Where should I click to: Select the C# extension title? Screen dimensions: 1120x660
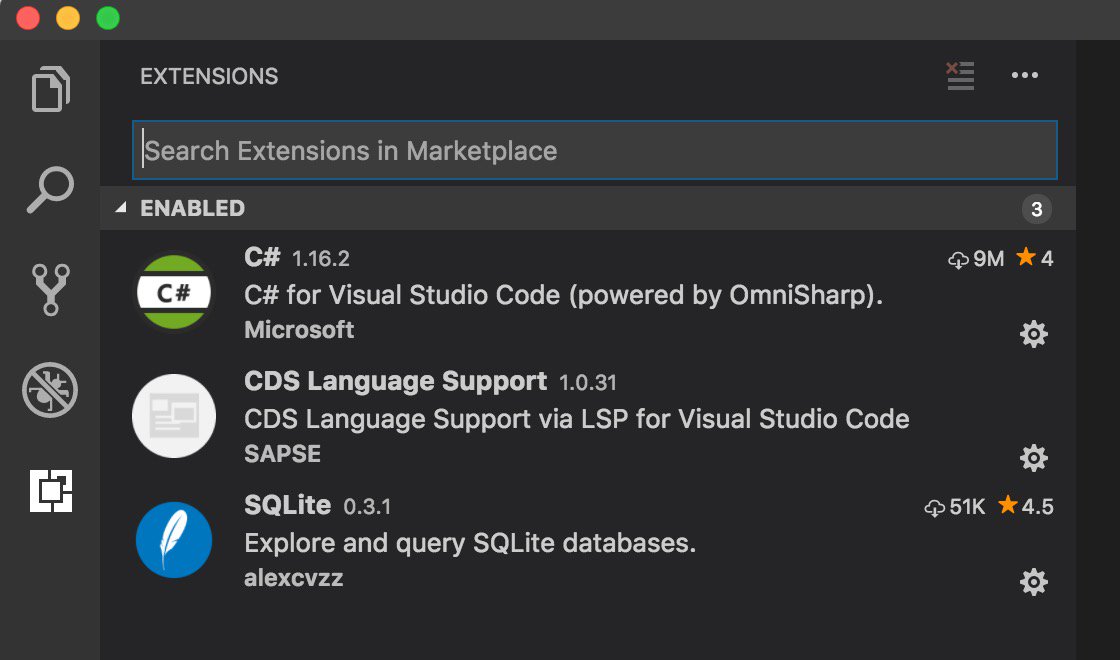[x=262, y=256]
